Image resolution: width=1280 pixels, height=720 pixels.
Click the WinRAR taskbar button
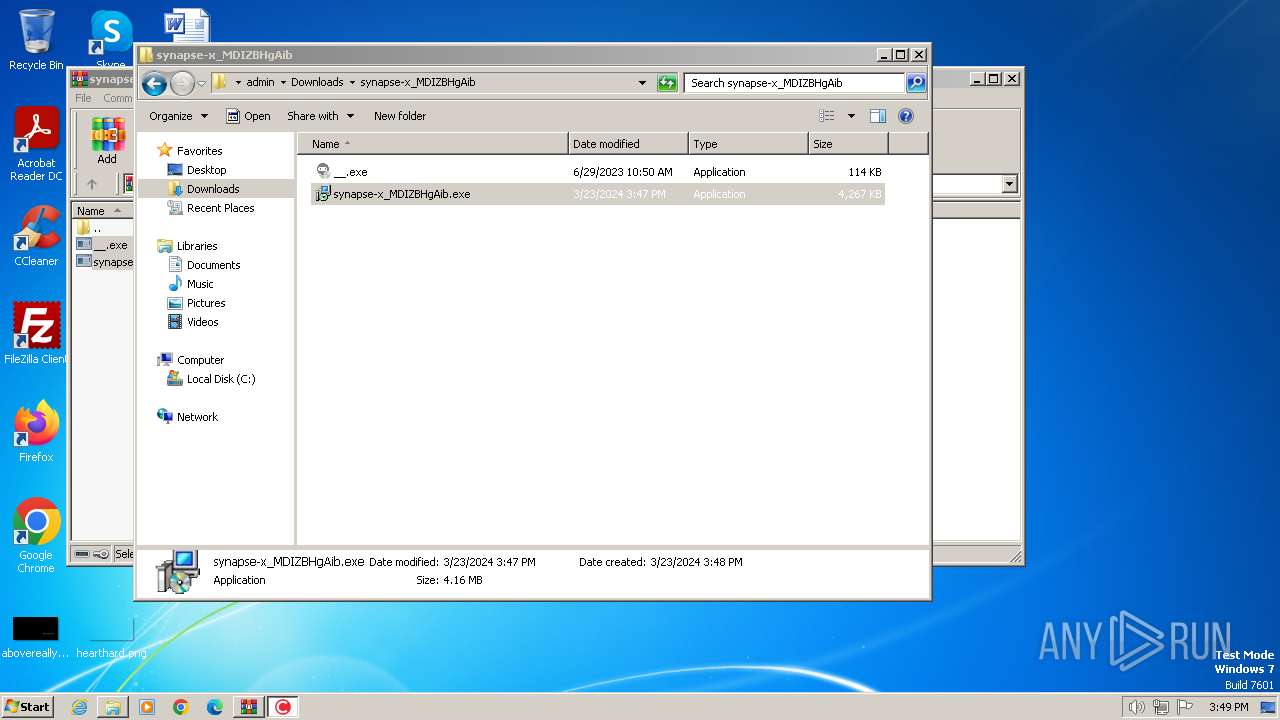click(x=249, y=707)
